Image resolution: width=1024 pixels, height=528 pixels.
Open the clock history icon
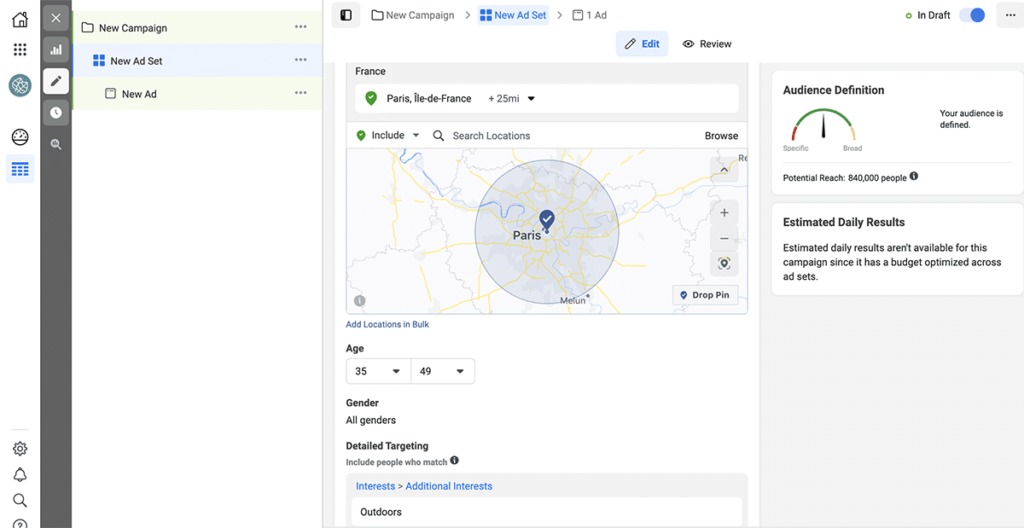coord(56,113)
